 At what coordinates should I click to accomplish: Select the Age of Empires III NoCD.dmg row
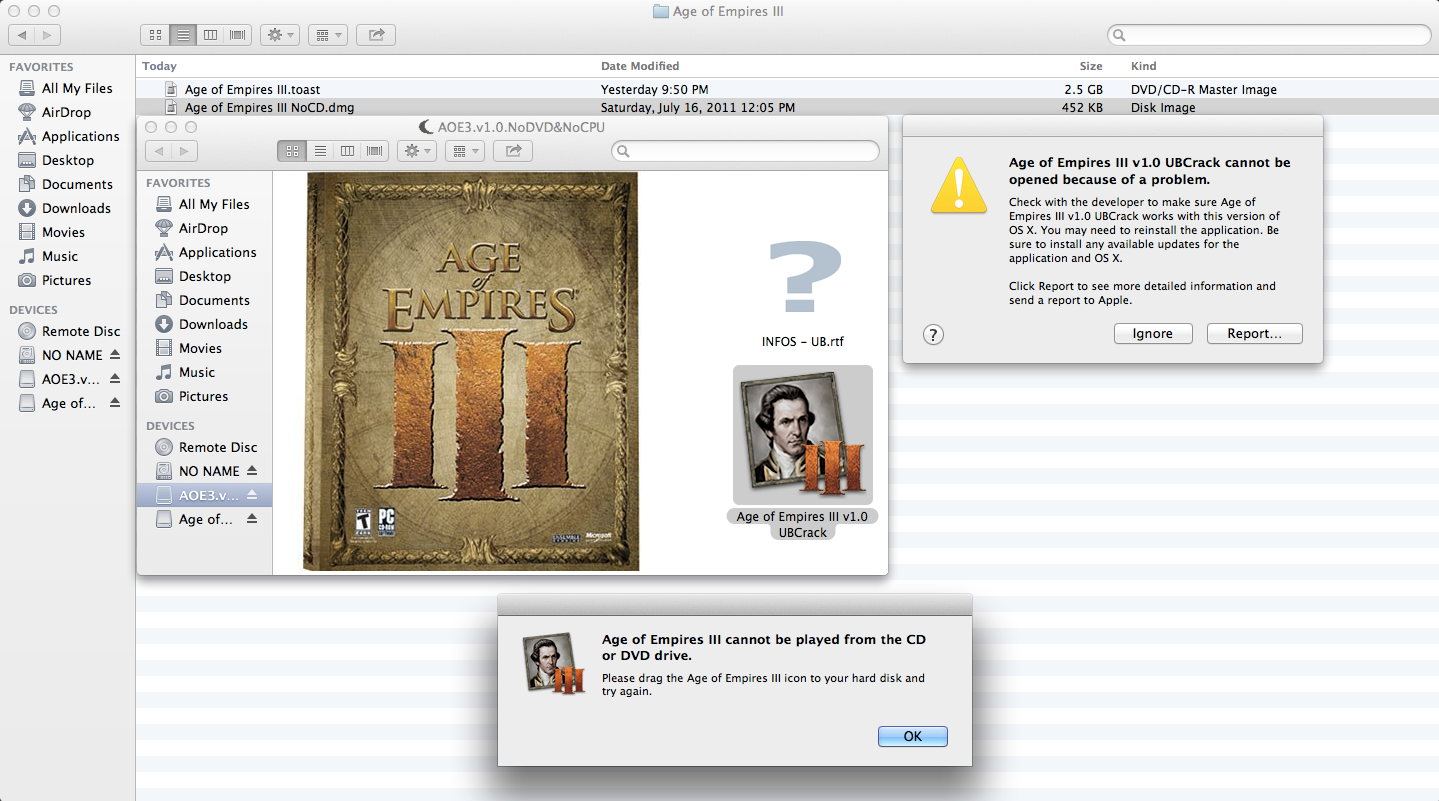point(787,107)
